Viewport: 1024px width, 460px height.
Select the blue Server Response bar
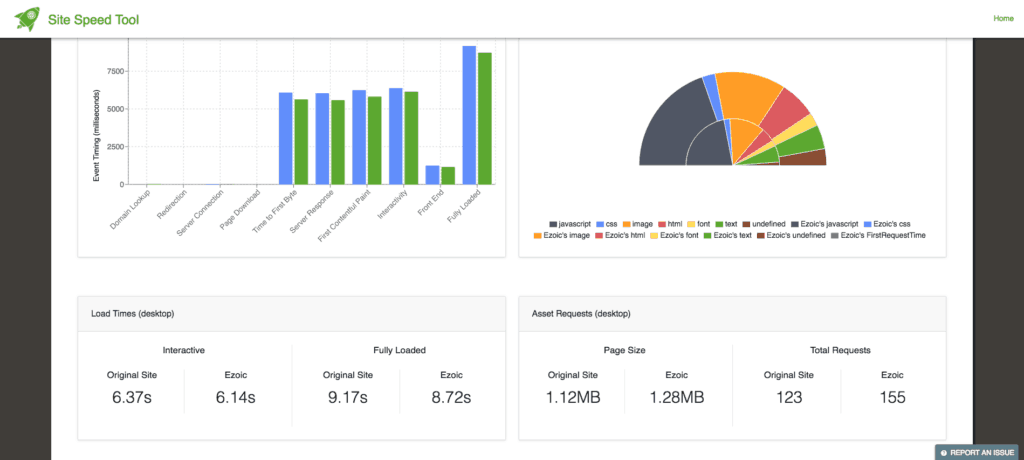[322, 139]
